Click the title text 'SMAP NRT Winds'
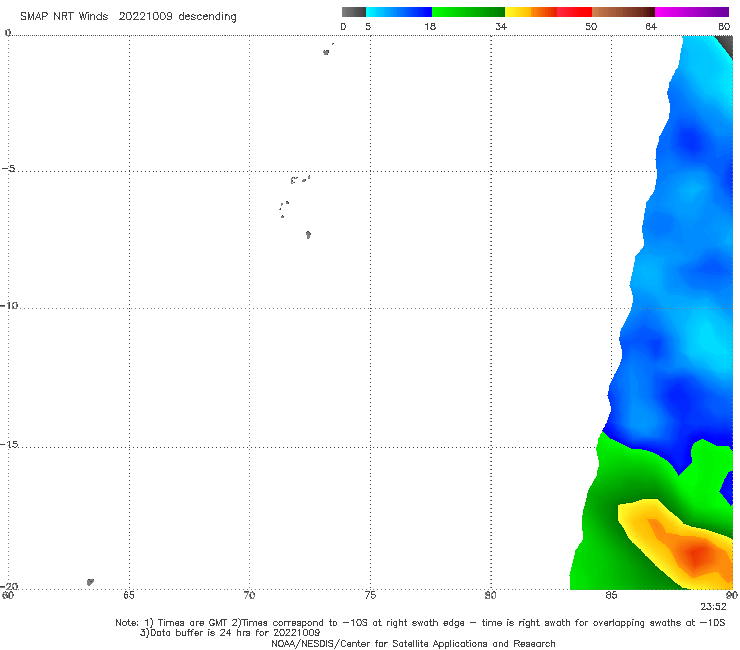 pos(64,16)
